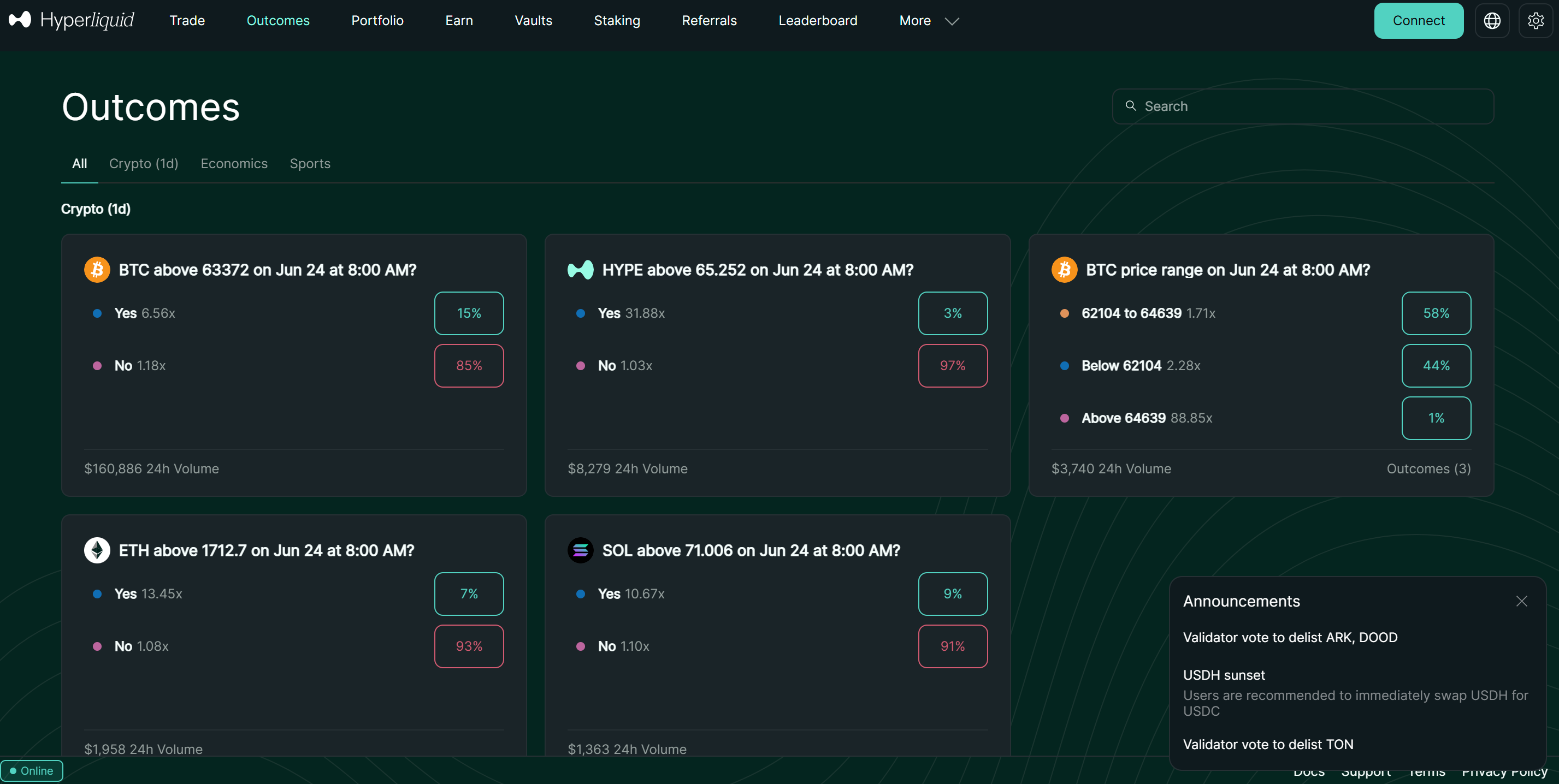Select 1% for Above 64639

click(x=1436, y=418)
